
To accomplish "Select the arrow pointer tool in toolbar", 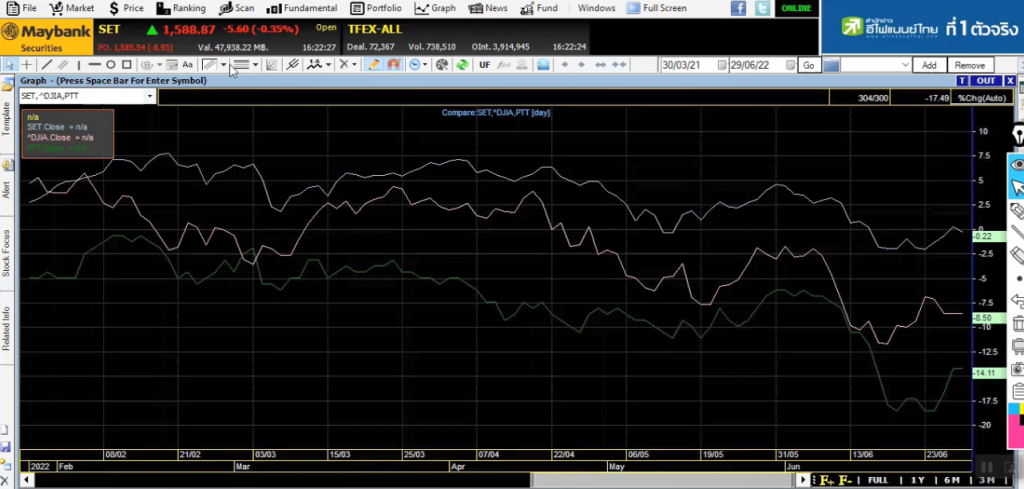I will [10, 65].
